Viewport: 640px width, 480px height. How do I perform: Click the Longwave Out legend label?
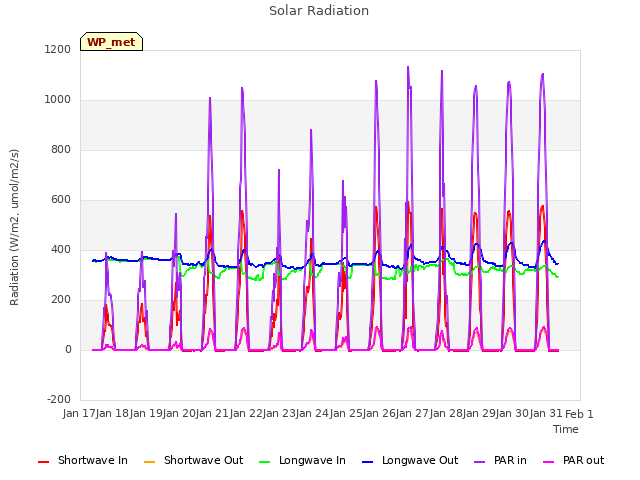click(420, 460)
